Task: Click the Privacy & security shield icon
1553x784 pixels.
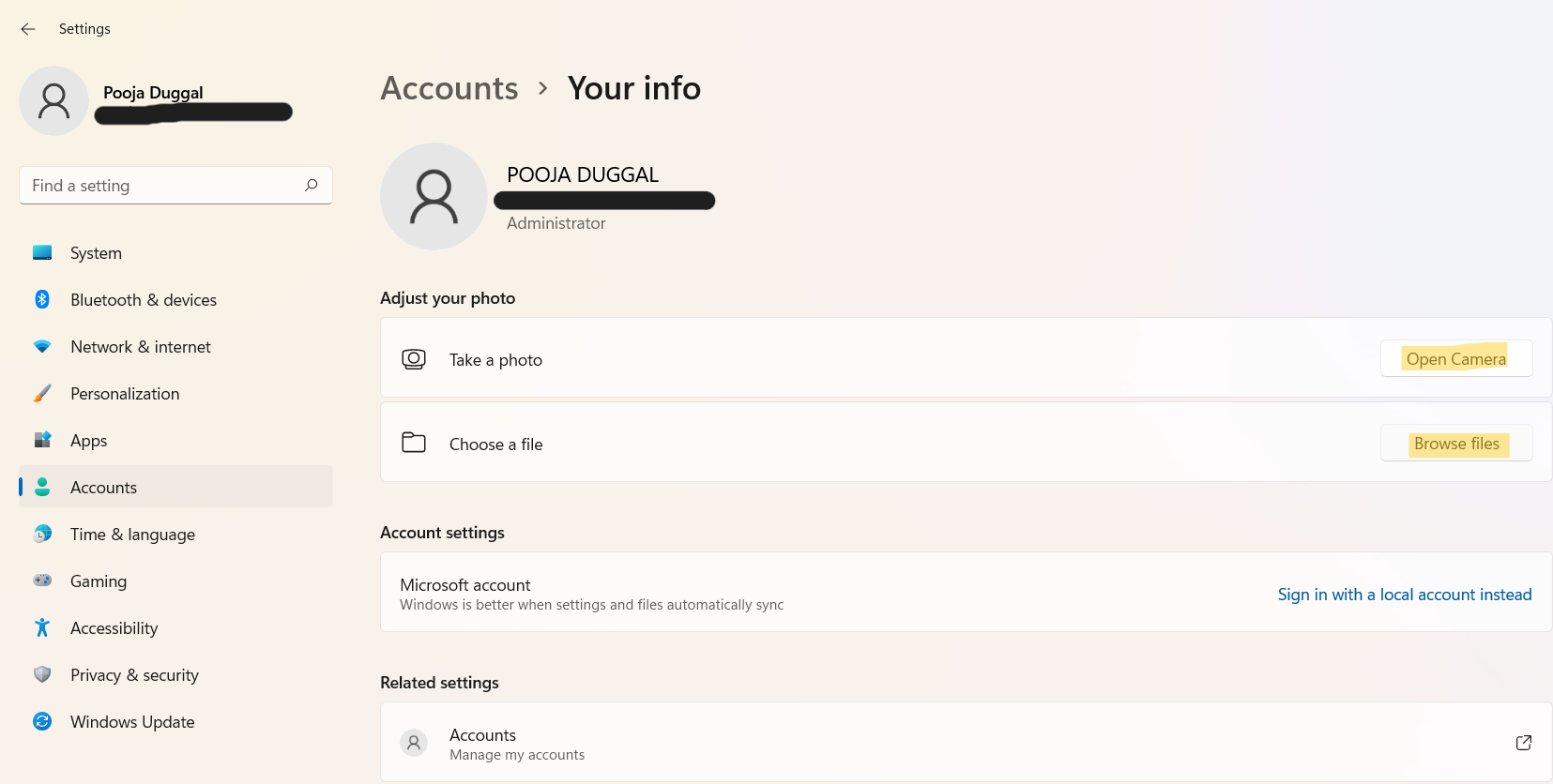Action: pos(42,674)
